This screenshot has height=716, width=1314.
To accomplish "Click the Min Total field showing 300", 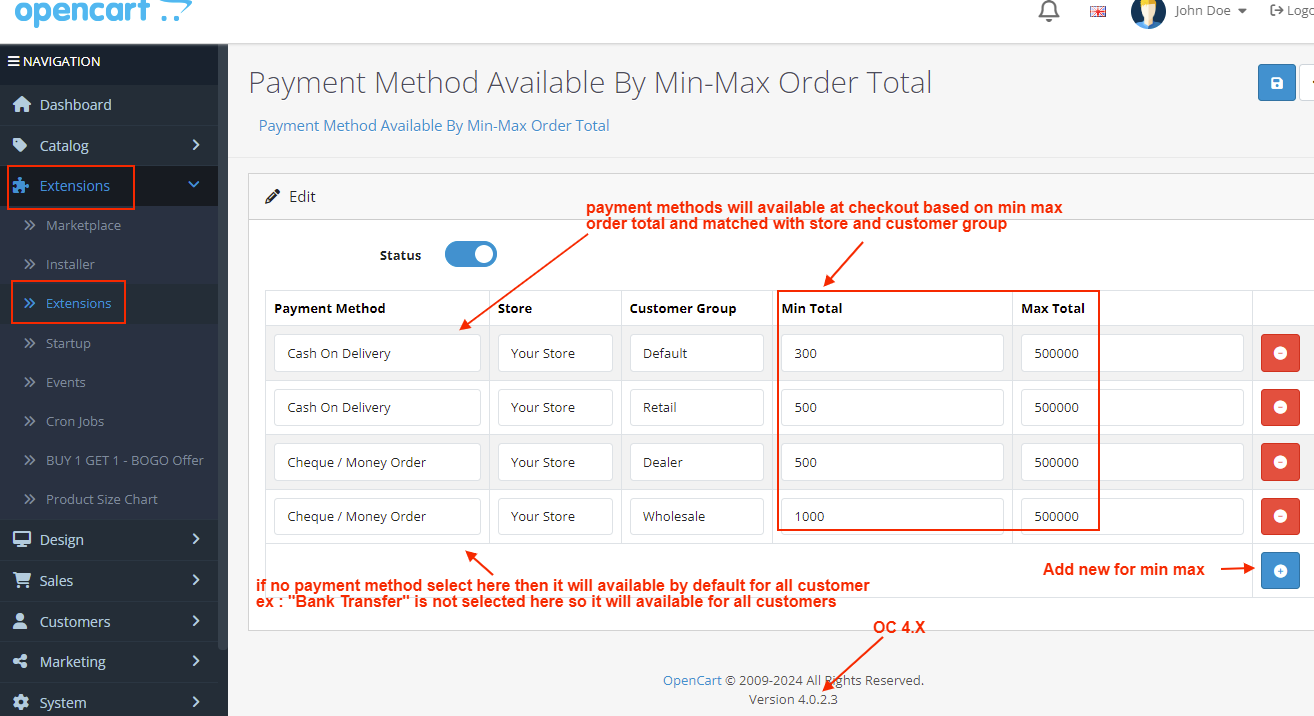I will click(892, 353).
